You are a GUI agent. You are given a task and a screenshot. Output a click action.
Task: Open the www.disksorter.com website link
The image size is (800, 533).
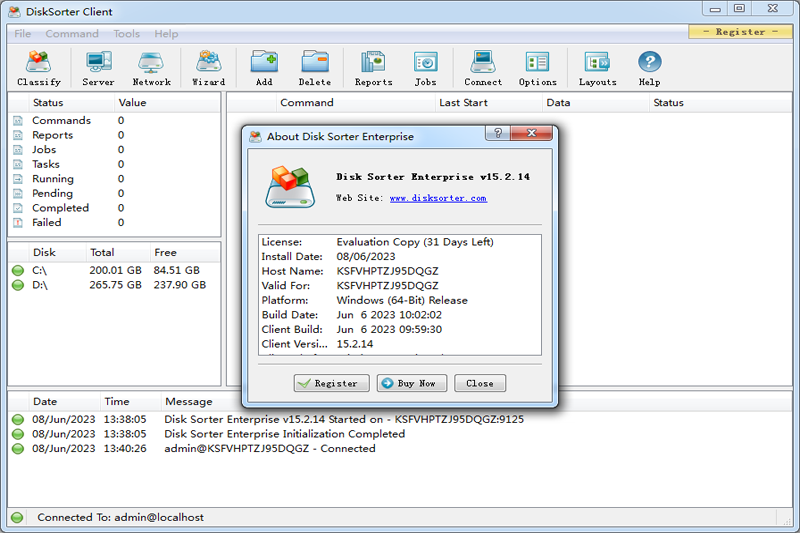click(x=438, y=198)
